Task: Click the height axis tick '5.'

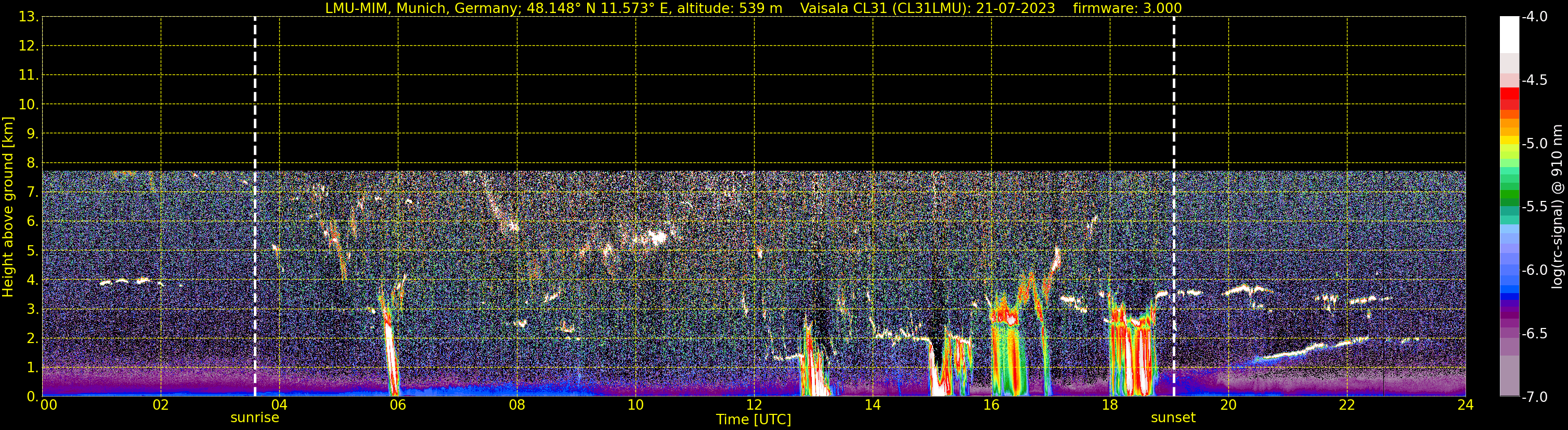Action: (x=33, y=250)
